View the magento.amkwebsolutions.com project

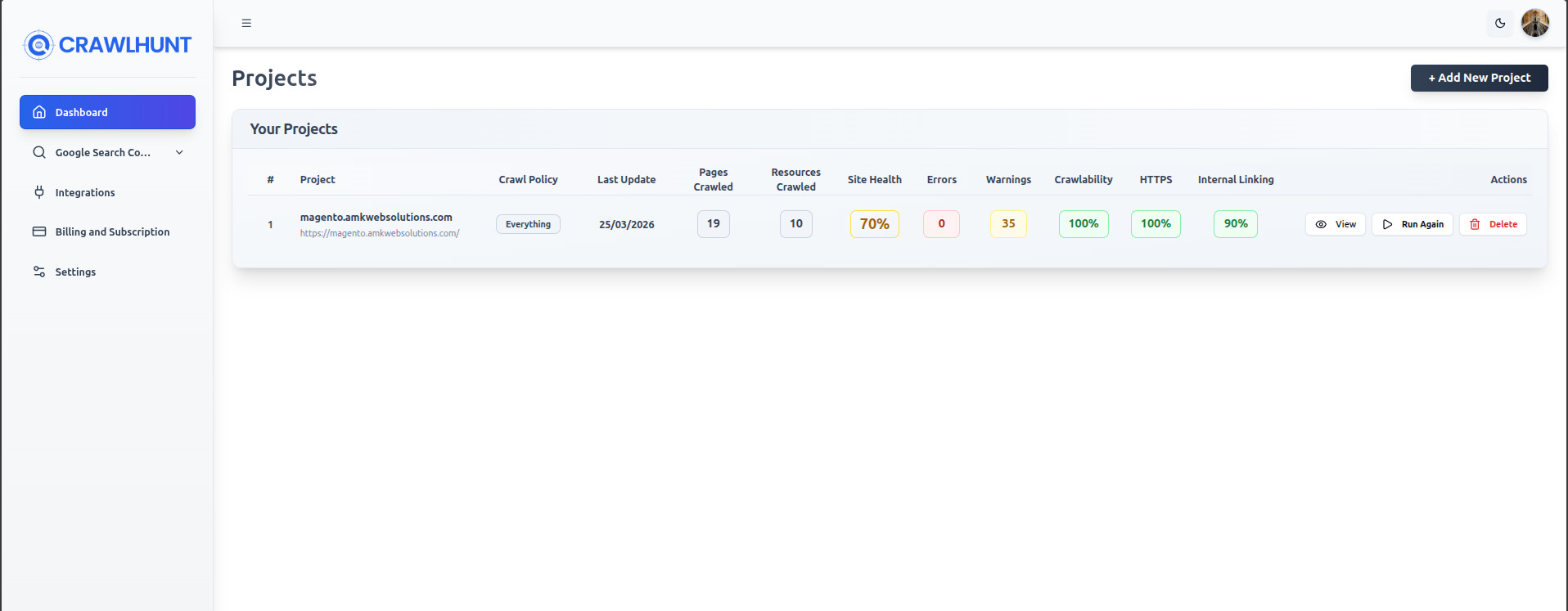pyautogui.click(x=1335, y=224)
